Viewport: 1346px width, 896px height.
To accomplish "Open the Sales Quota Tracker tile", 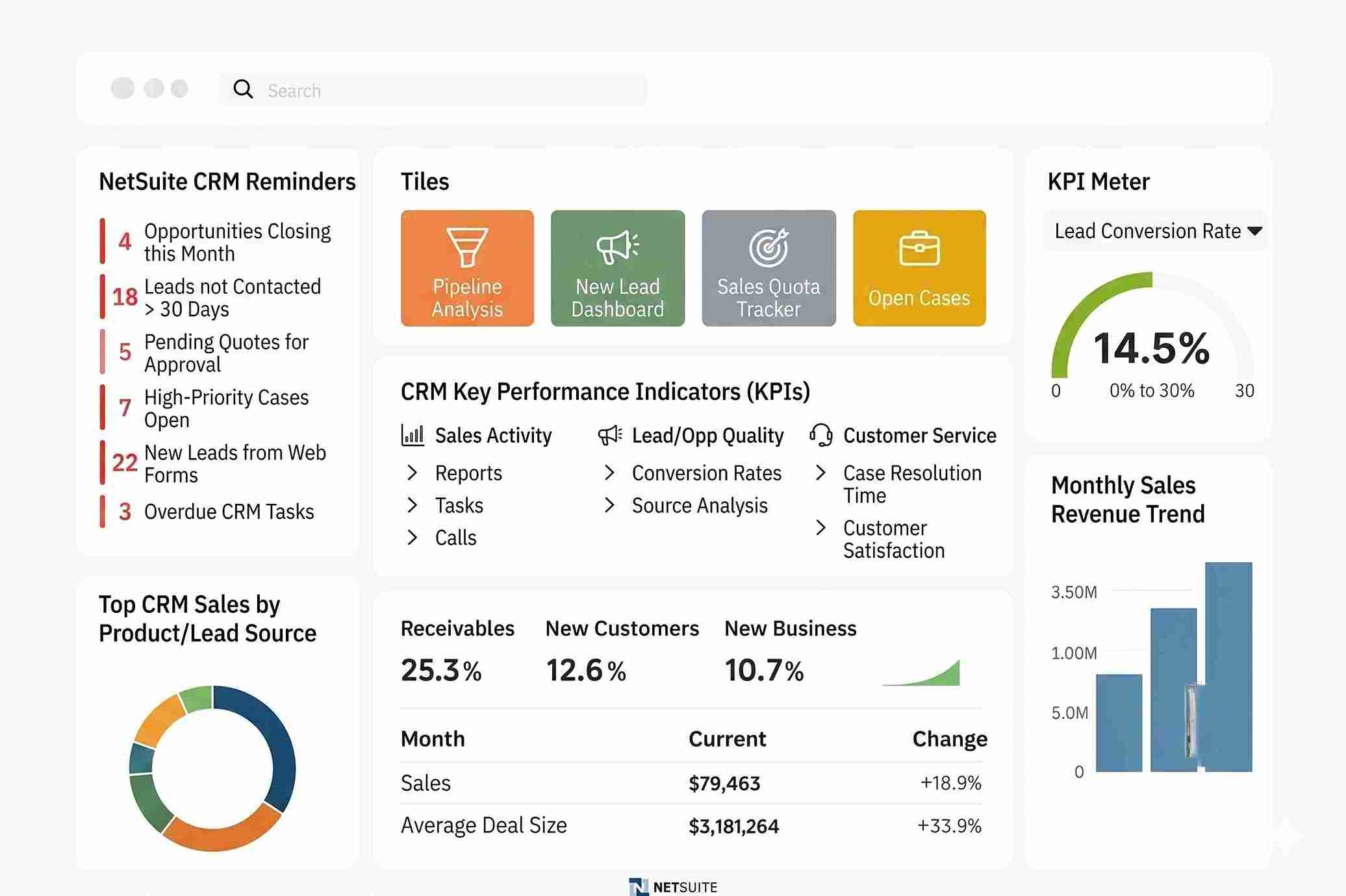I will coord(768,268).
